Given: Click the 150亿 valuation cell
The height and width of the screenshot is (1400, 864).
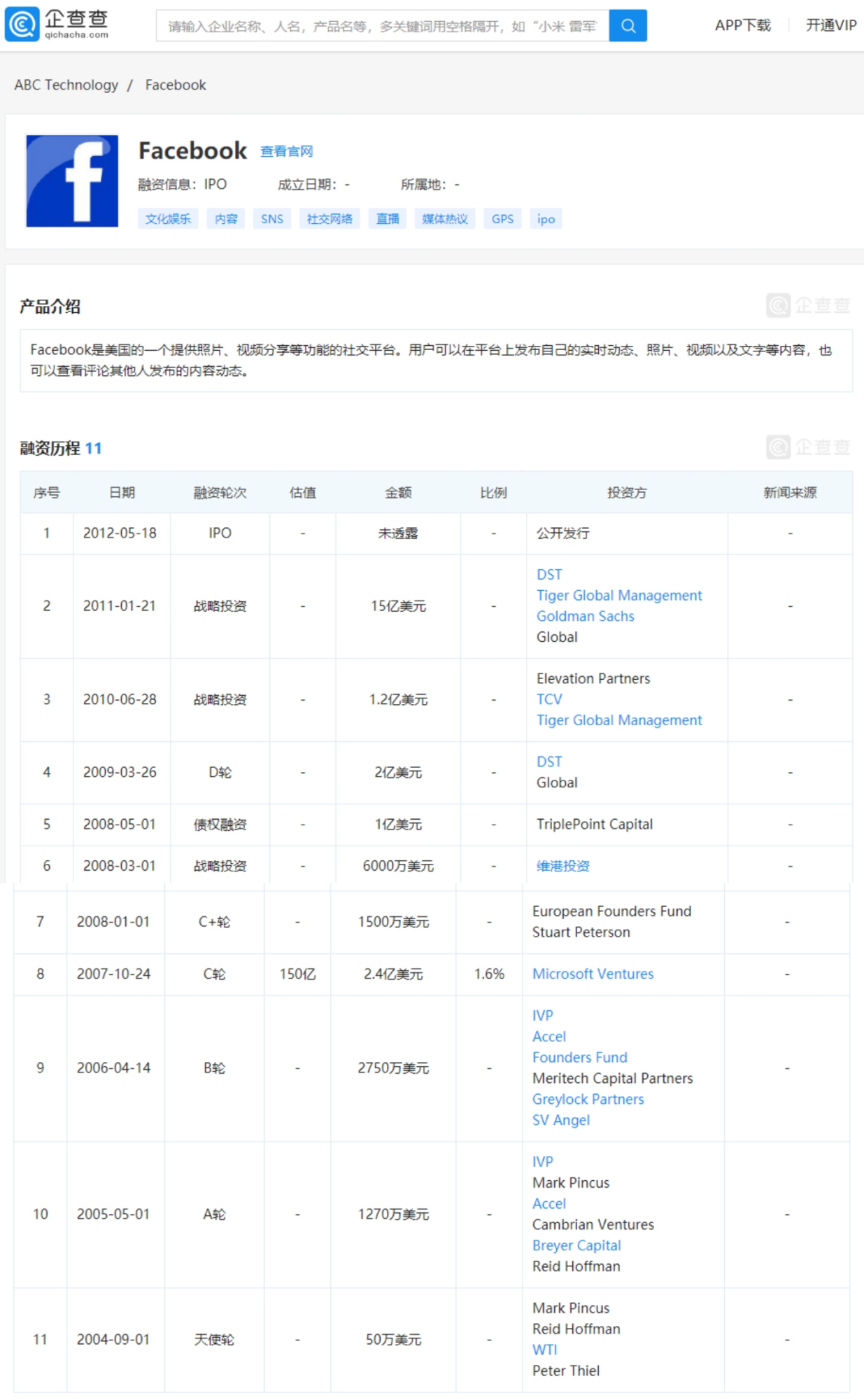Looking at the screenshot, I should [x=297, y=974].
